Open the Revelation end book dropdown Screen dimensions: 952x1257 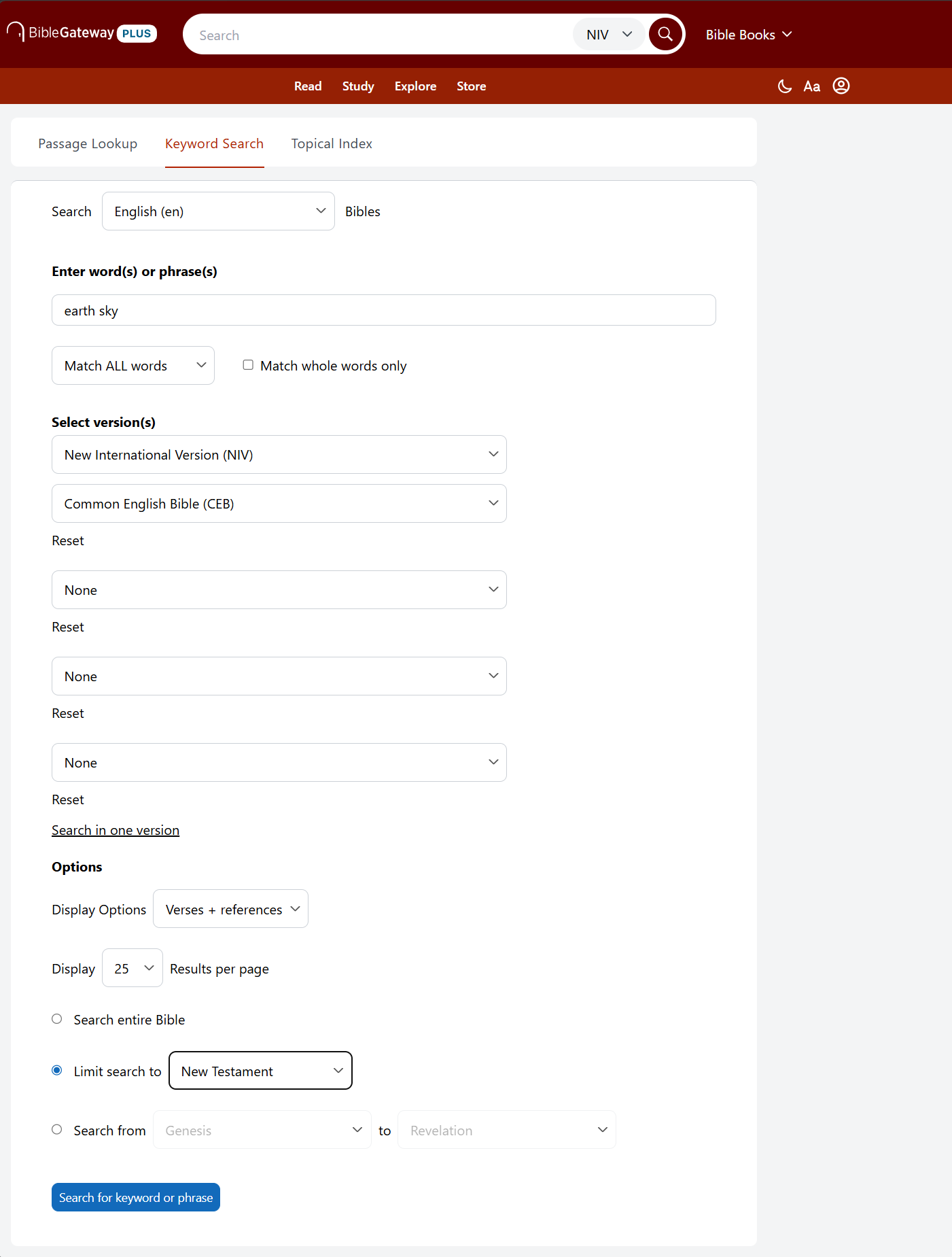(x=507, y=1131)
